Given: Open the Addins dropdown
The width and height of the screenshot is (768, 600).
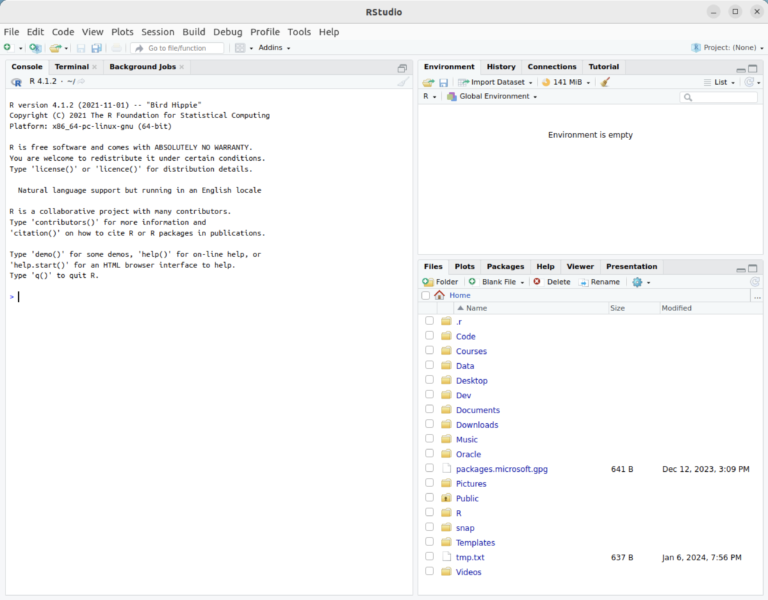Looking at the screenshot, I should (x=274, y=48).
